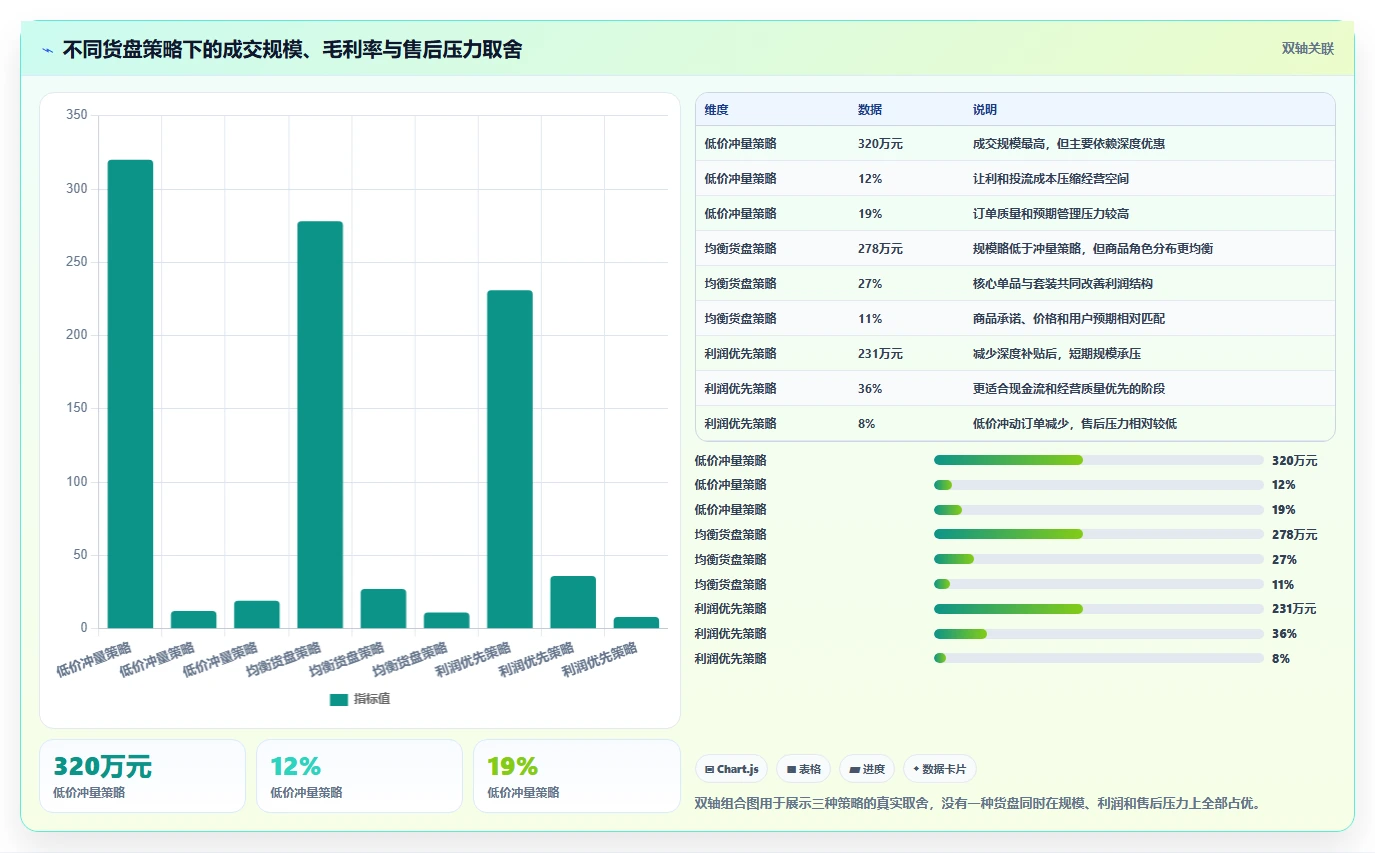This screenshot has width=1375, height=853.
Task: Click the progress bar labeled 12%
Action: pyautogui.click(x=1099, y=485)
